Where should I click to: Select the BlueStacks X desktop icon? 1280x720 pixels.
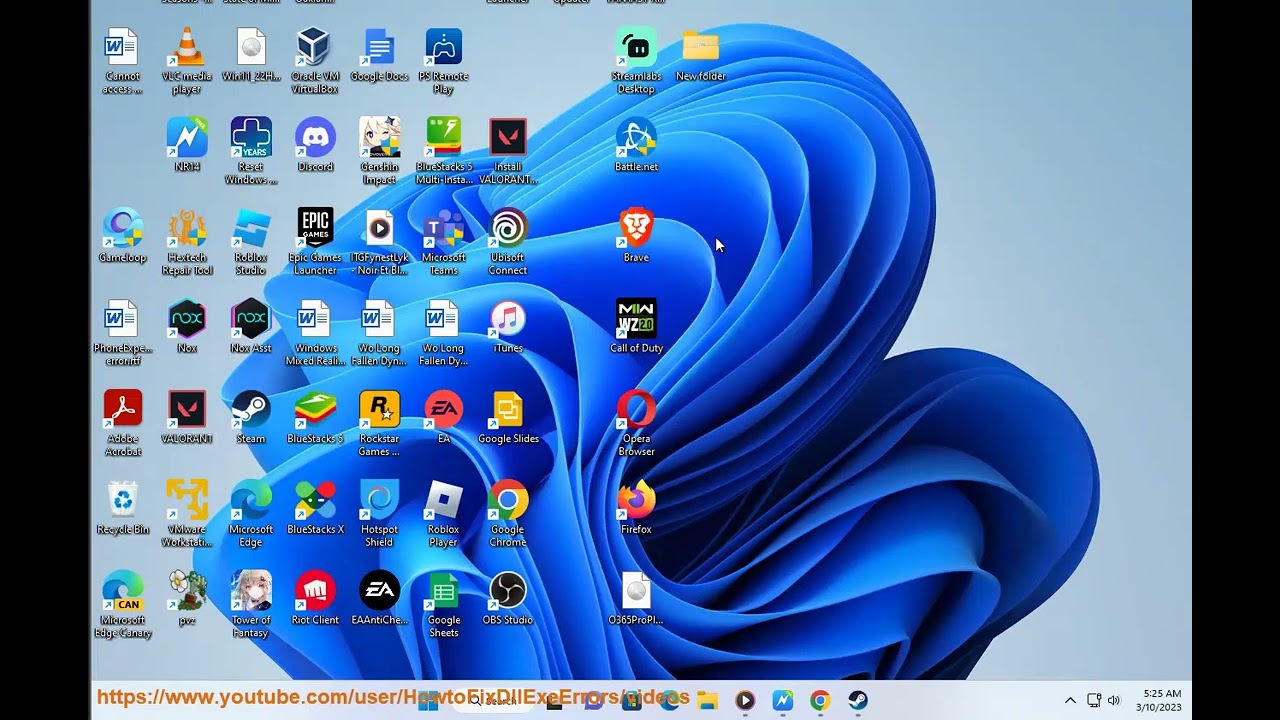coord(315,508)
